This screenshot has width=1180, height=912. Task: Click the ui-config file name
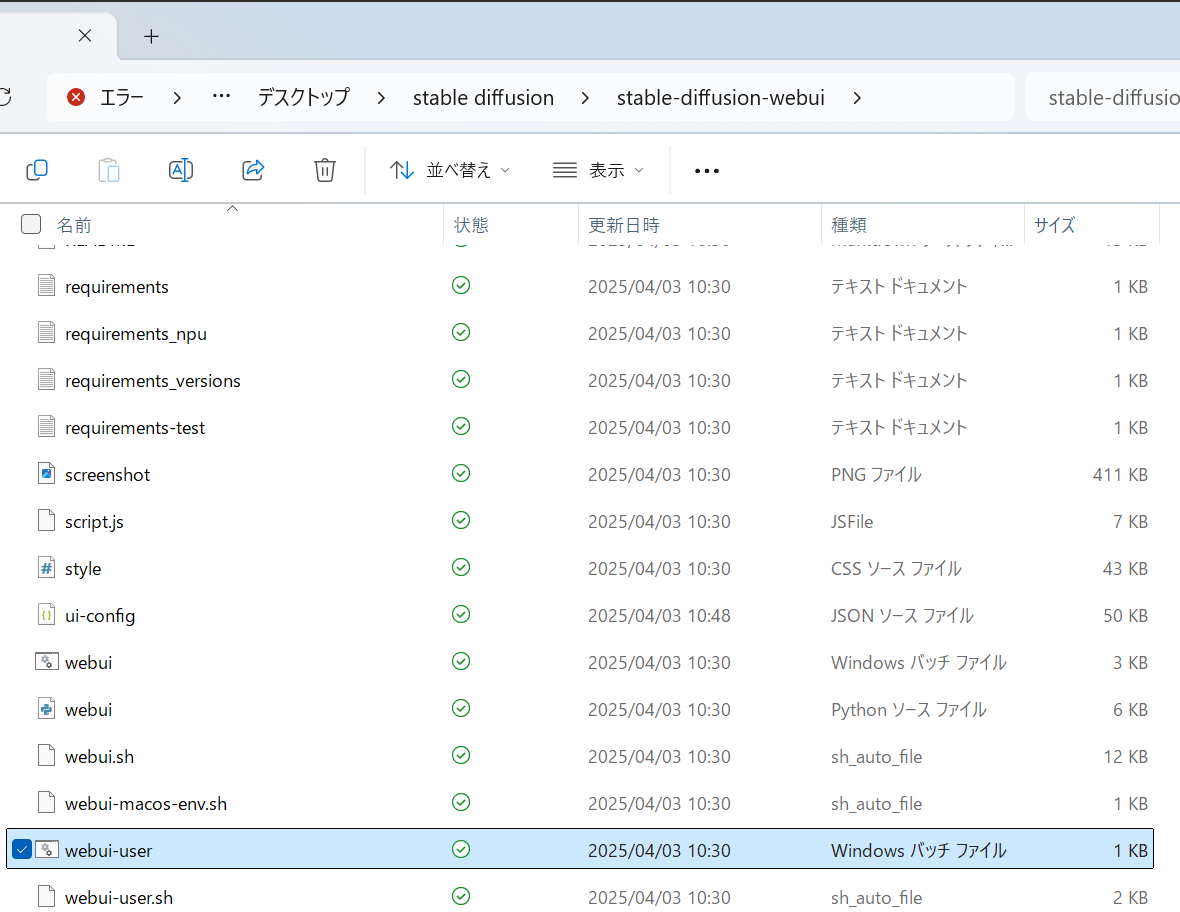click(100, 616)
